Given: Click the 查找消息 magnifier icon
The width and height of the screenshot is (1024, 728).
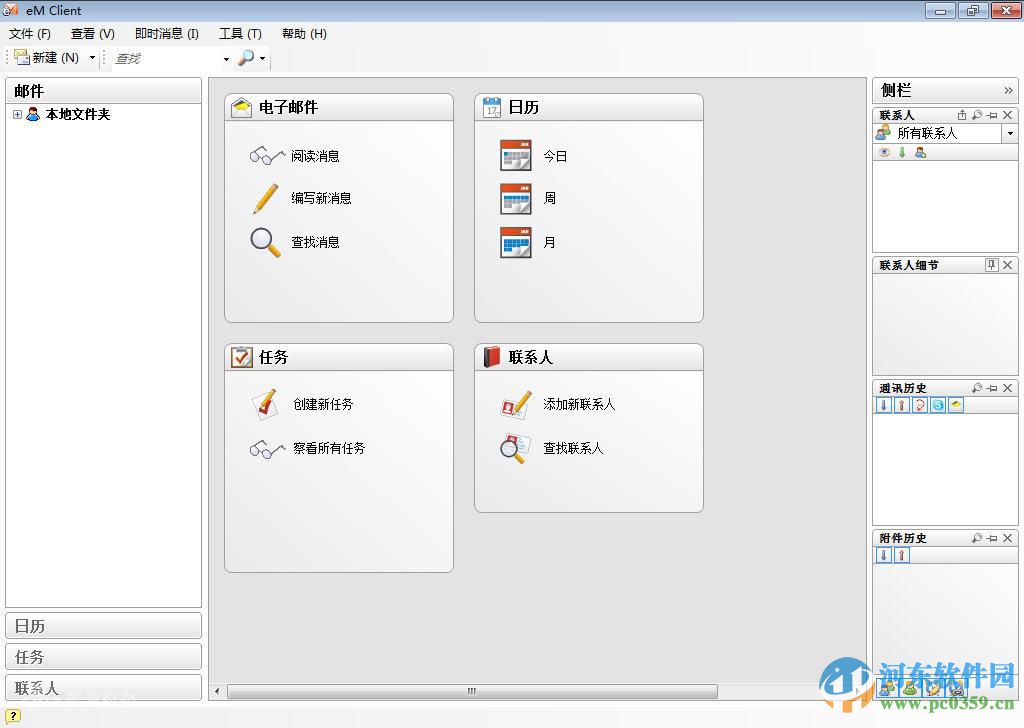Looking at the screenshot, I should click(x=265, y=241).
